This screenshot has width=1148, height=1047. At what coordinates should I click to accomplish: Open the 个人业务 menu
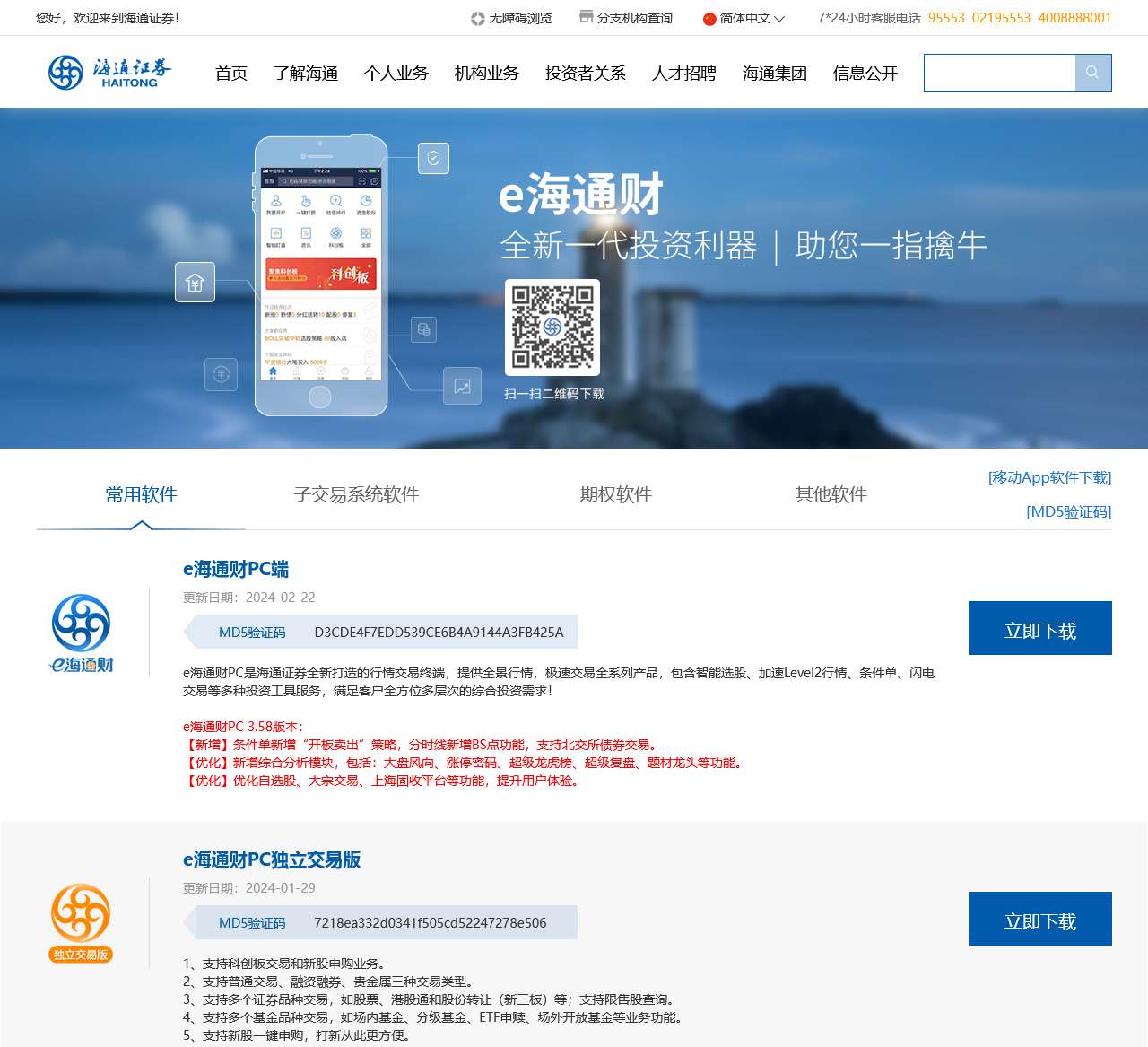pyautogui.click(x=396, y=74)
